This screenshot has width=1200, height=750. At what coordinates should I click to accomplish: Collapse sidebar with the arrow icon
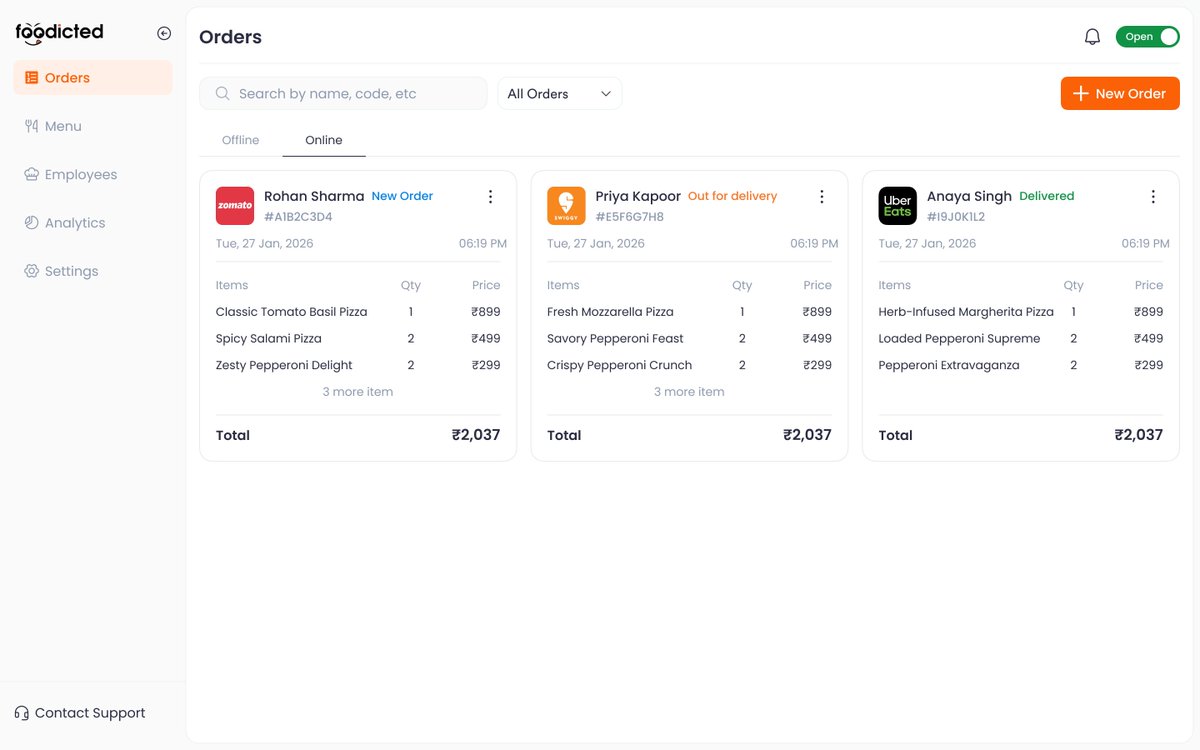[x=164, y=34]
